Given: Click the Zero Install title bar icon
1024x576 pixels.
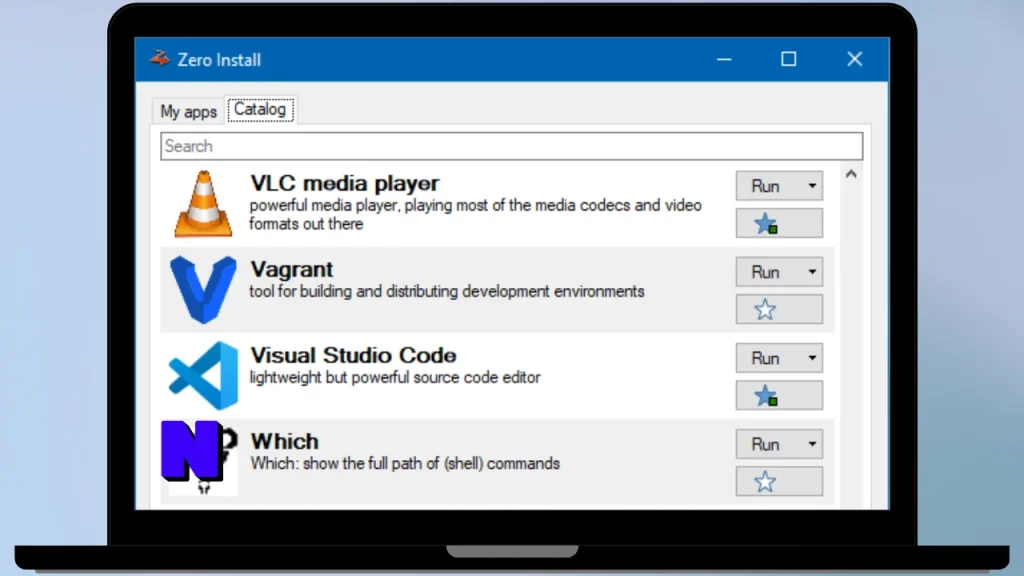Looking at the screenshot, I should tap(159, 59).
